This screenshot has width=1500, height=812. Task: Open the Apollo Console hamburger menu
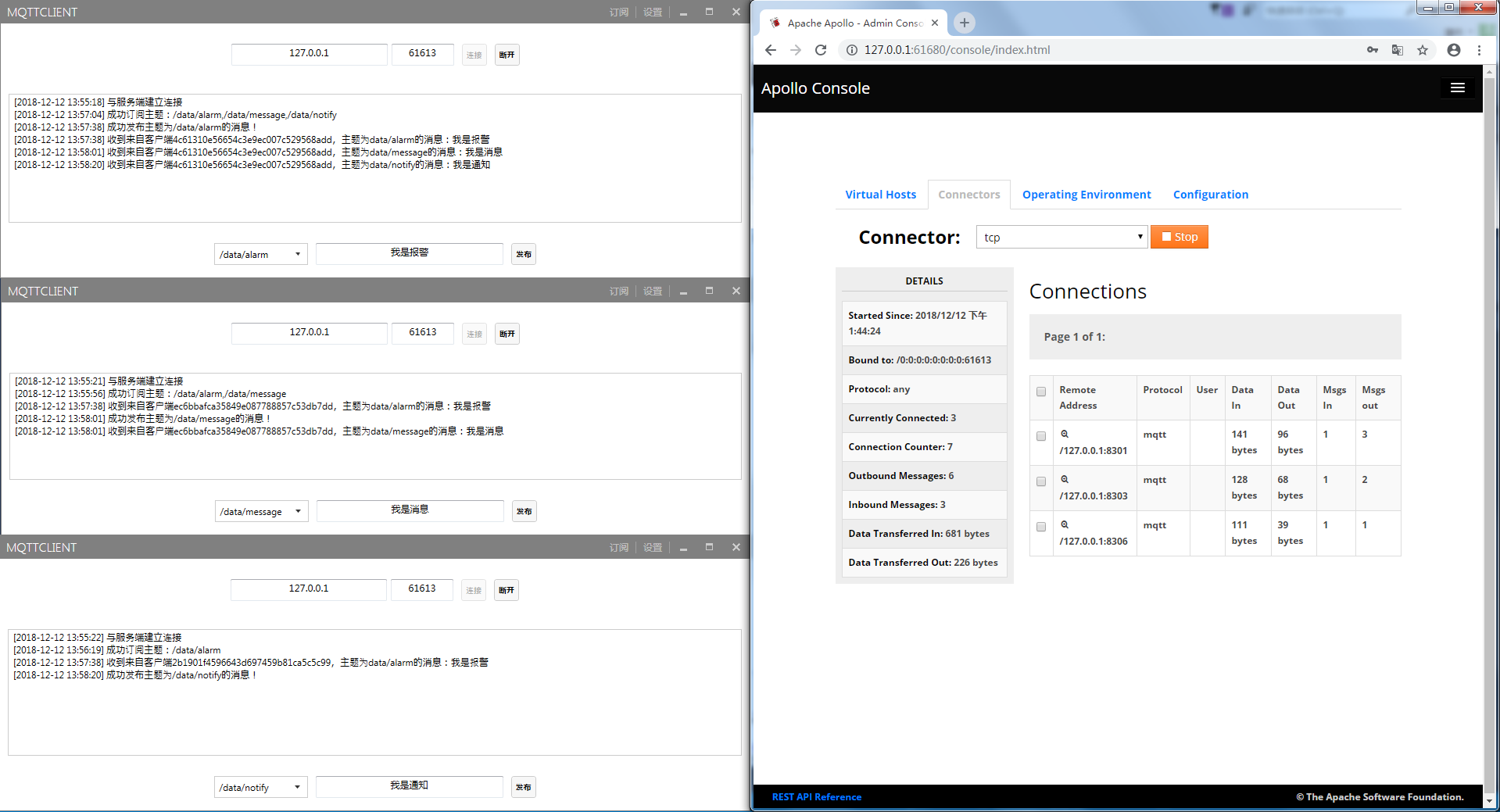(1457, 88)
